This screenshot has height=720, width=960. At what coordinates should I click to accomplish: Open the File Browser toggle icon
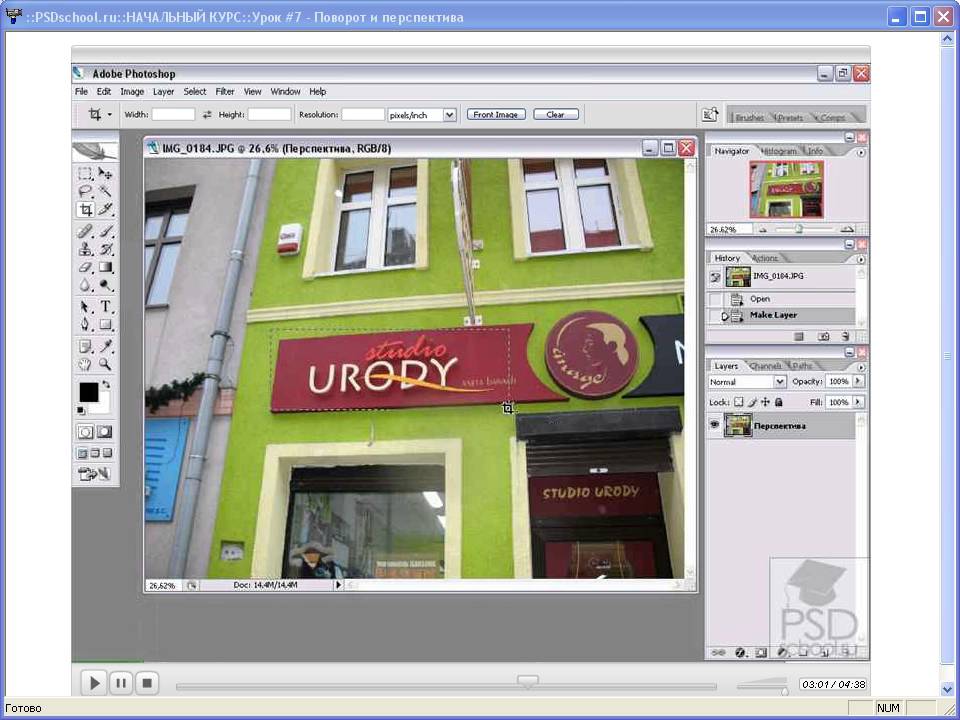(x=710, y=114)
